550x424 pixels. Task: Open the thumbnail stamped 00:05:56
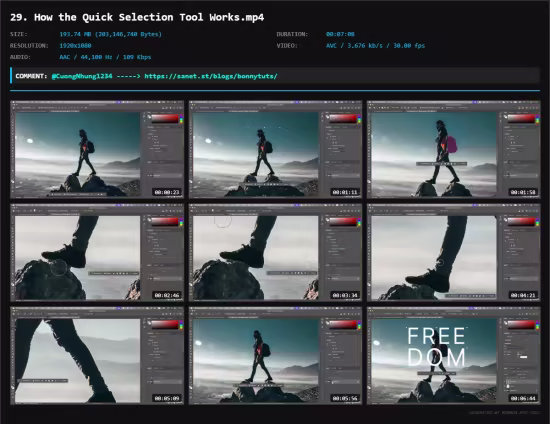click(x=275, y=356)
